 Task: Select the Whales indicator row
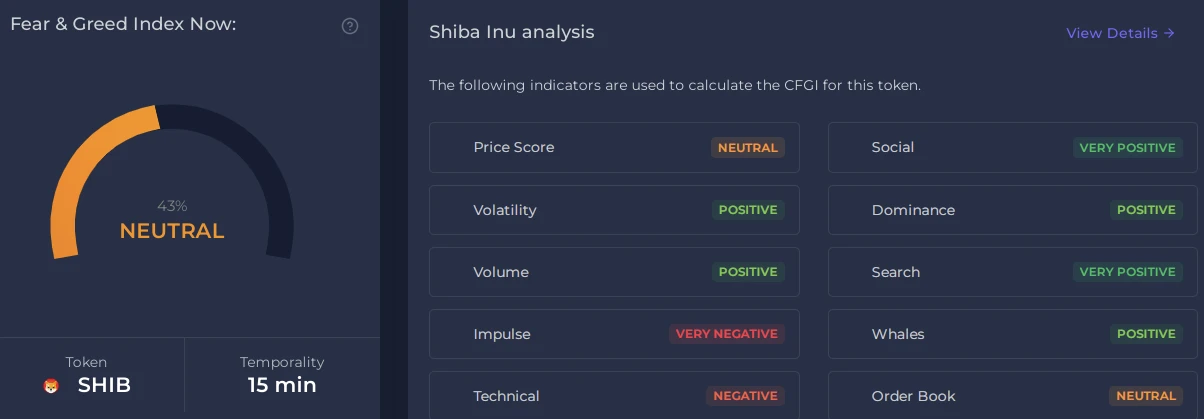(1013, 334)
